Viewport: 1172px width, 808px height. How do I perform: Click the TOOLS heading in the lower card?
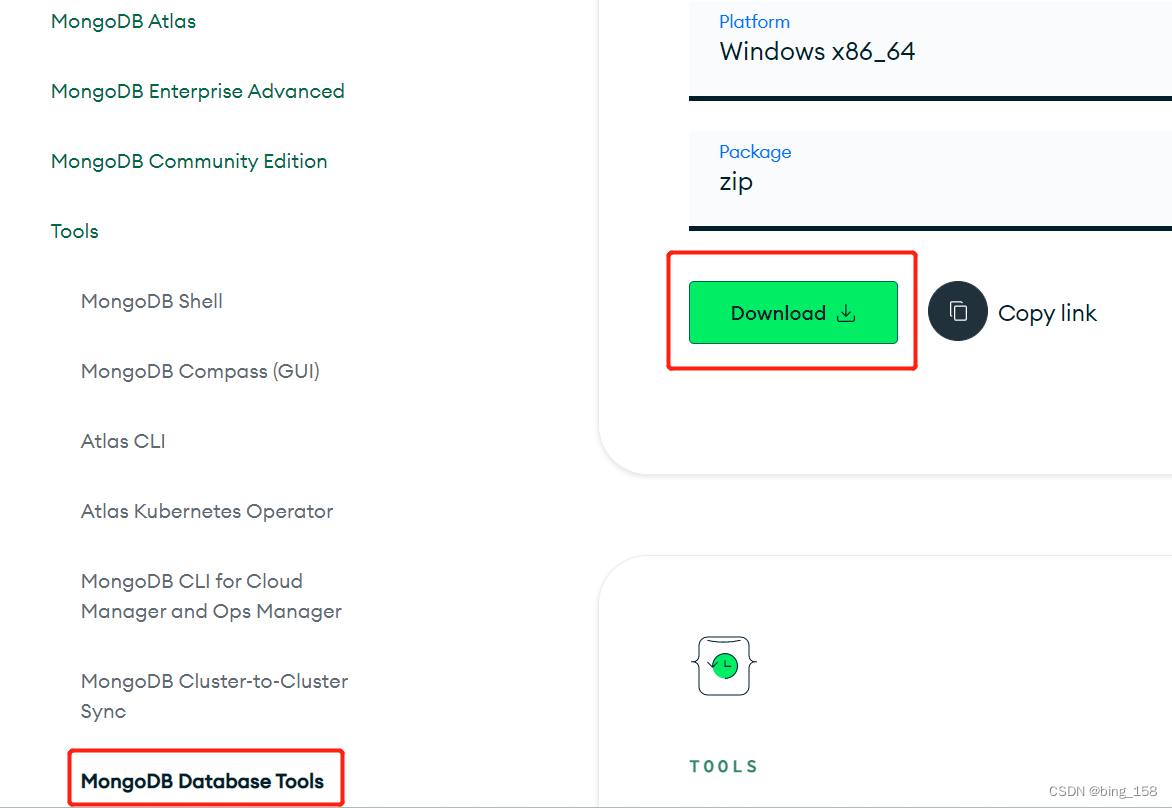tap(723, 766)
